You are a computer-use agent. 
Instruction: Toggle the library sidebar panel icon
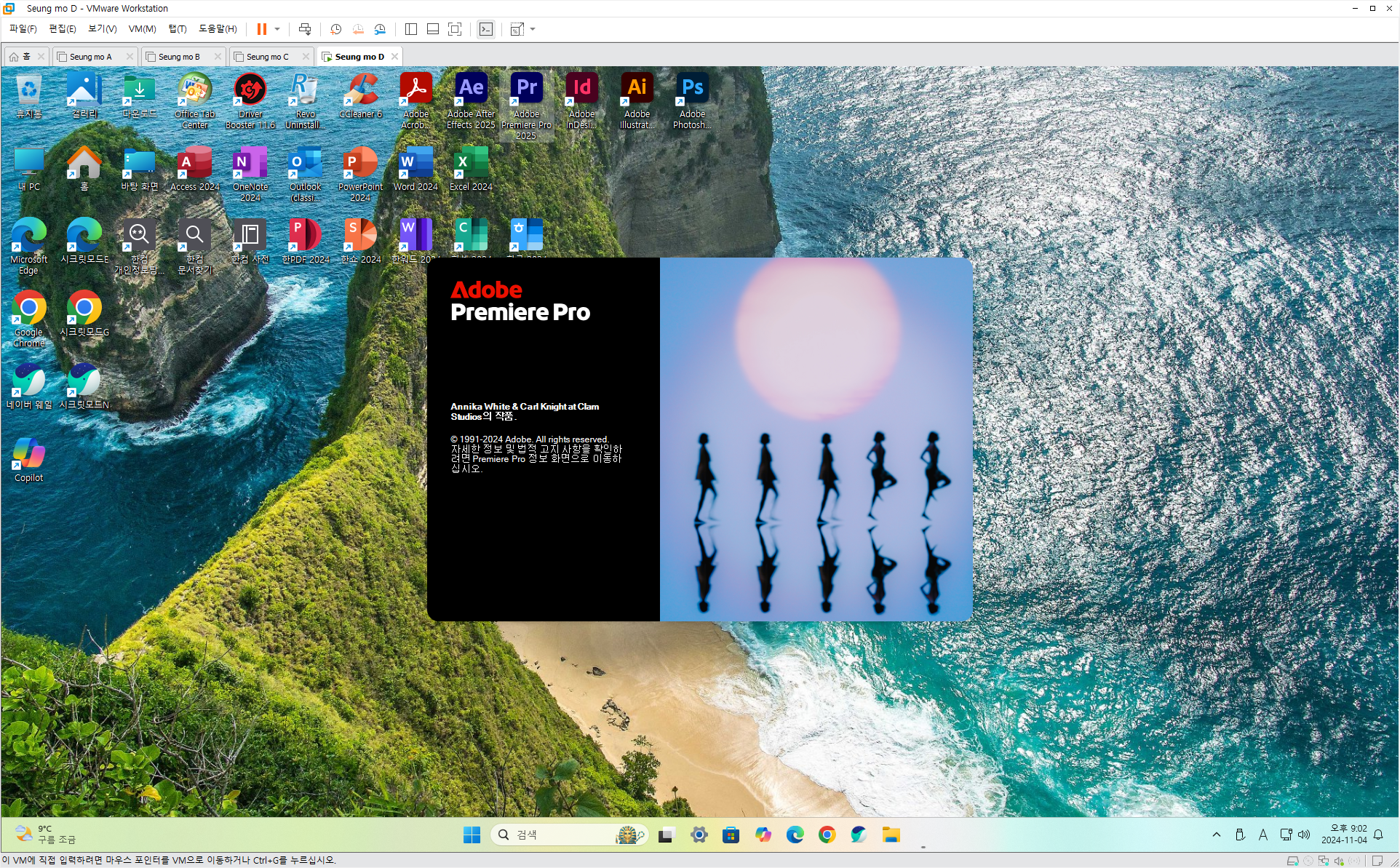410,29
